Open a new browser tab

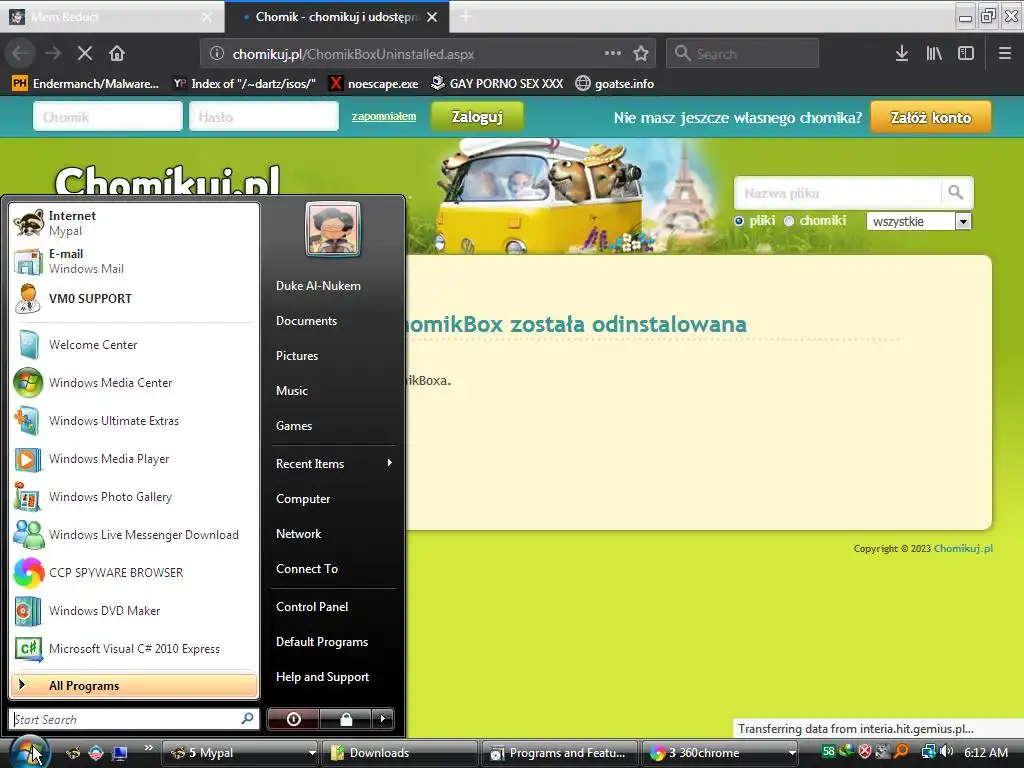coord(466,16)
